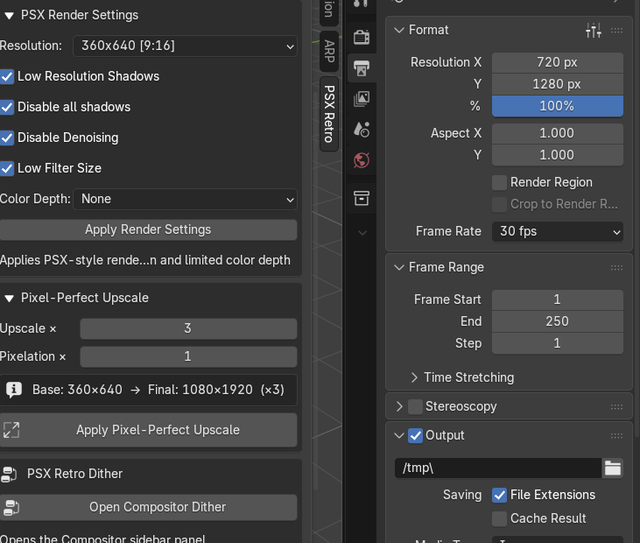Enable the Stereoscopy checkbox
The image size is (640, 543).
[x=415, y=407]
